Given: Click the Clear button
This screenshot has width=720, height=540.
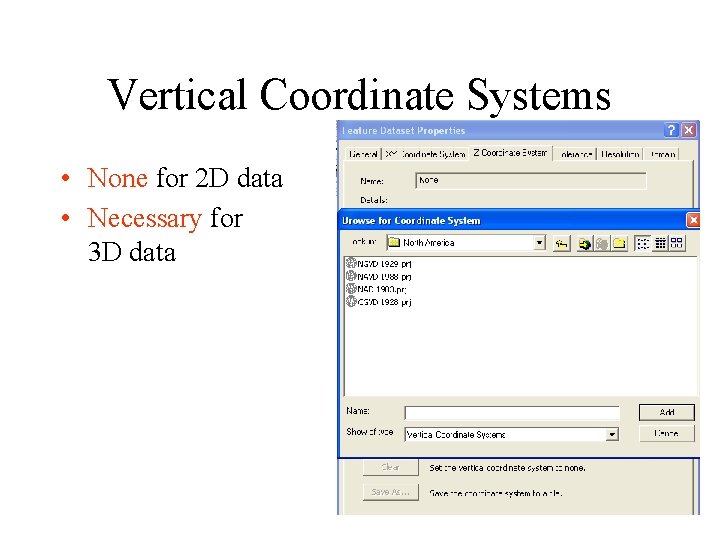Looking at the screenshot, I should point(390,467).
